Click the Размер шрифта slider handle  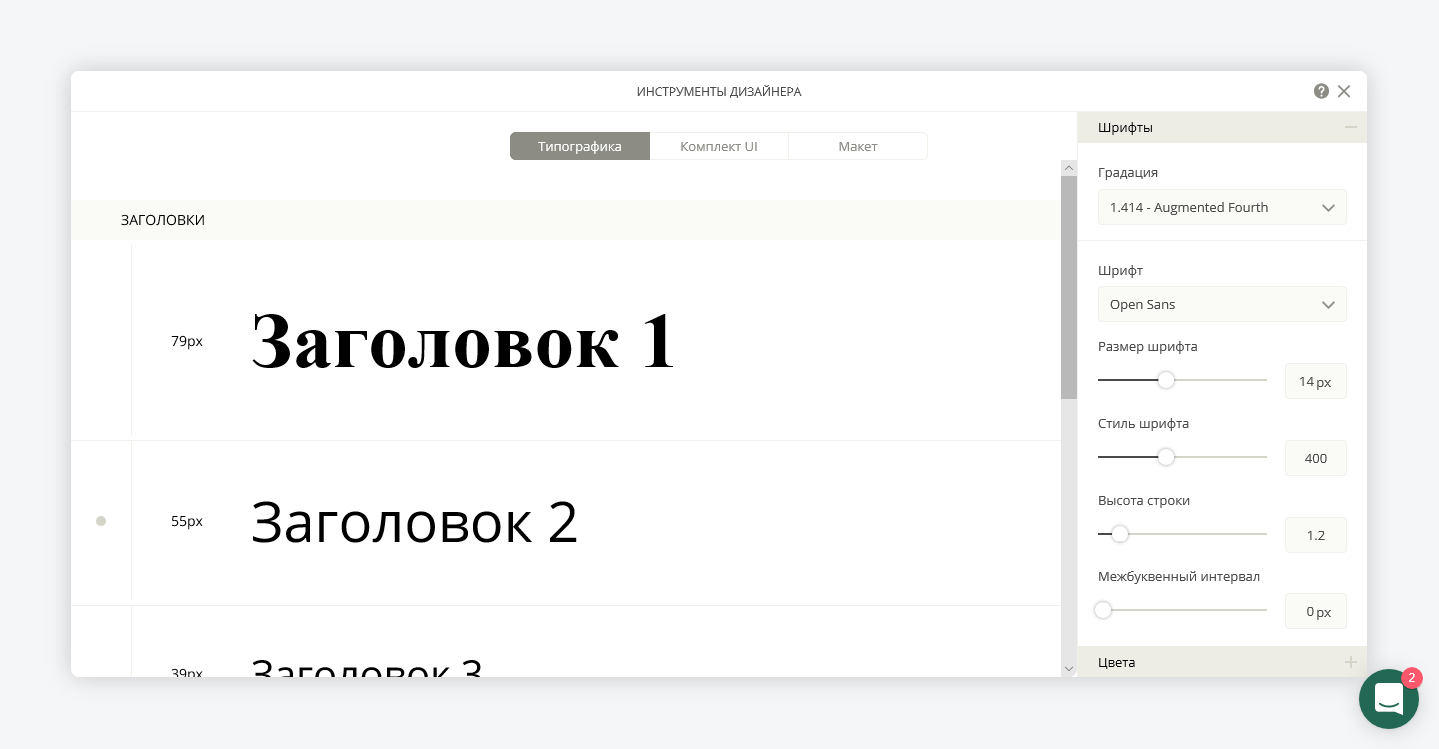click(1166, 380)
